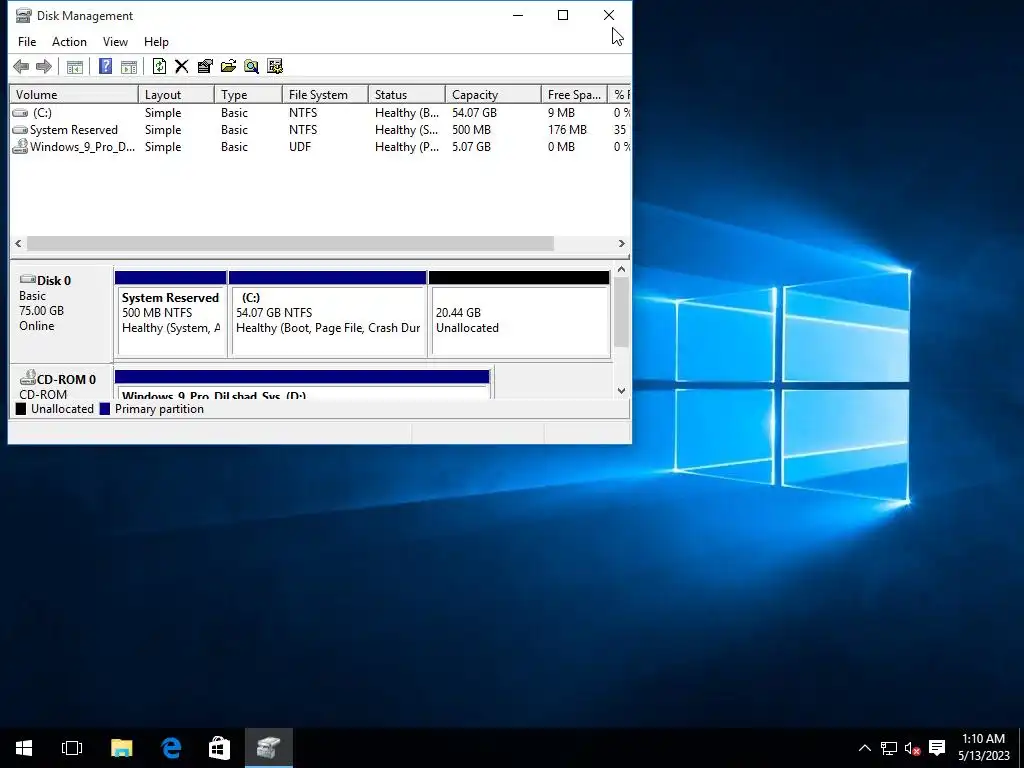Viewport: 1024px width, 768px height.
Task: Launch Microsoft Edge from the taskbar
Action: [171, 748]
